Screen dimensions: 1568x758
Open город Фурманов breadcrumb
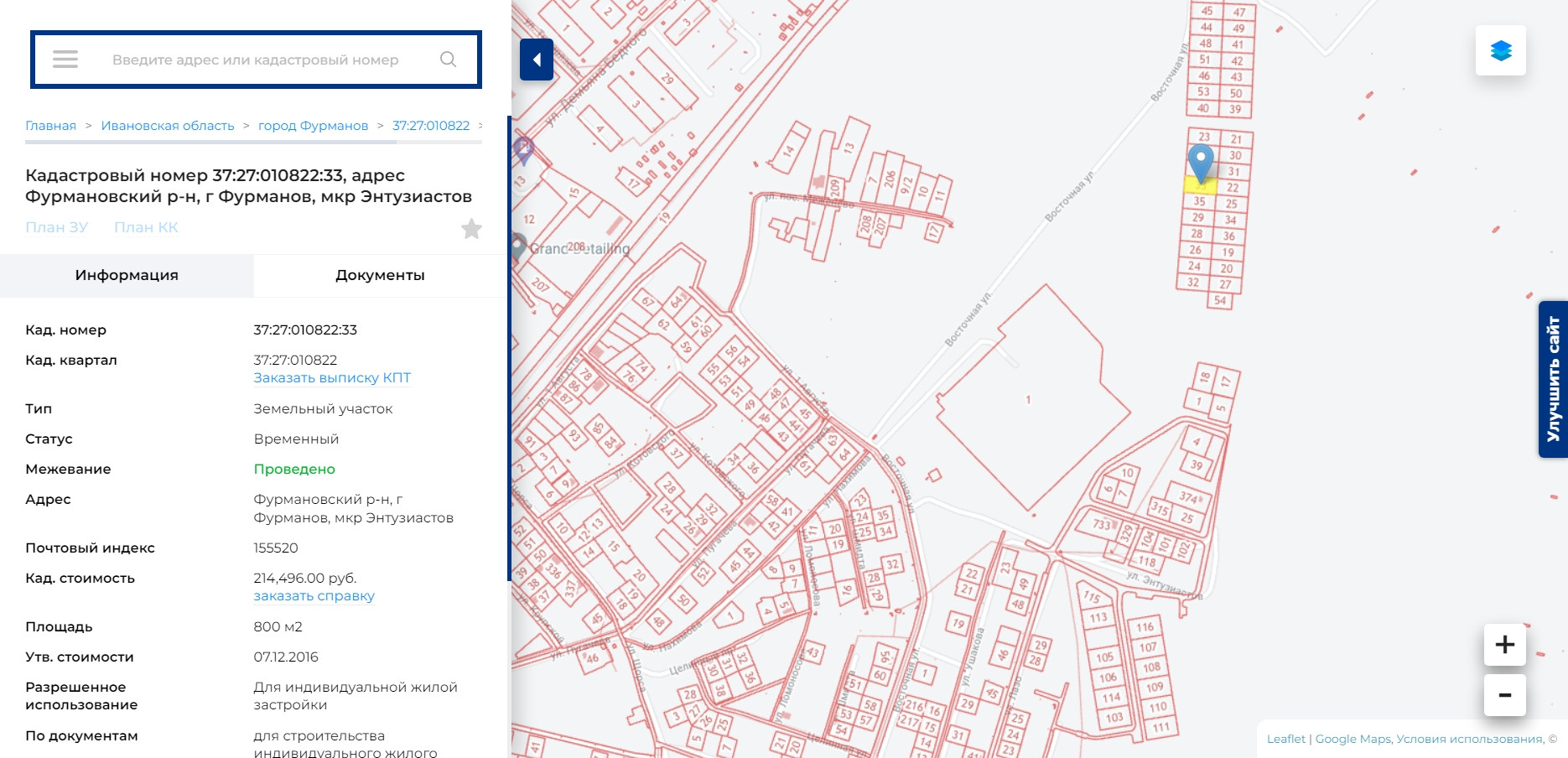tap(313, 126)
